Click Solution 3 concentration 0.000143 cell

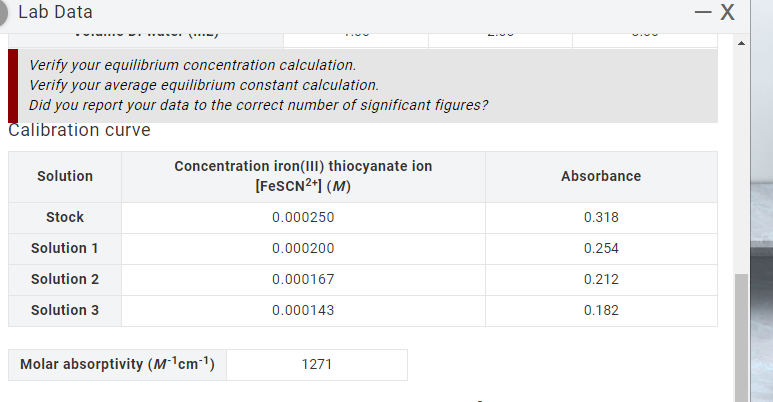pyautogui.click(x=303, y=311)
